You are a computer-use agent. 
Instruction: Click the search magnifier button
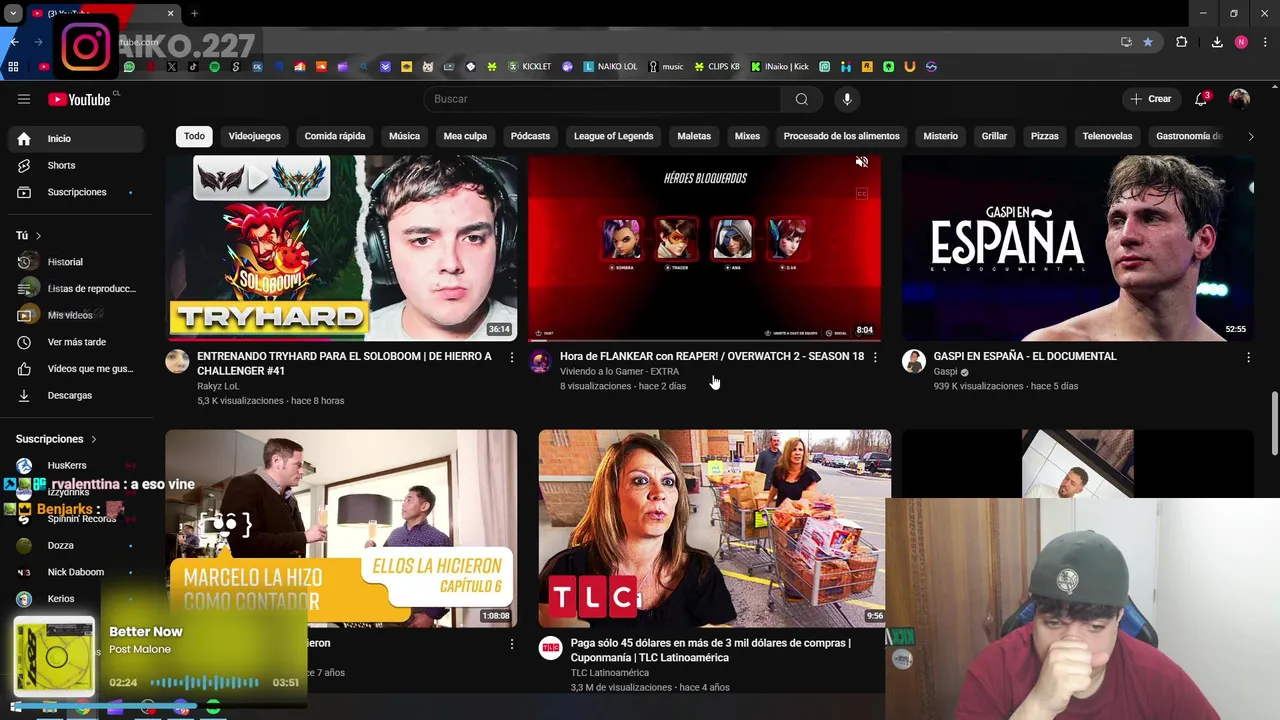[801, 99]
